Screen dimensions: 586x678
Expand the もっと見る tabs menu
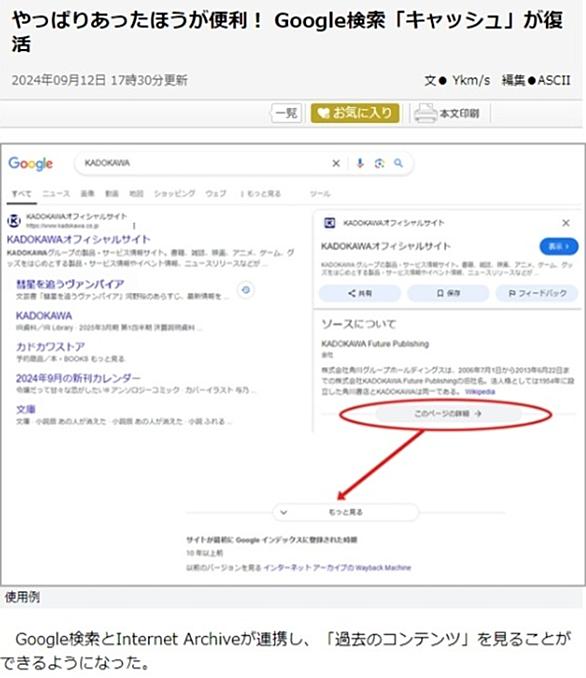[261, 194]
